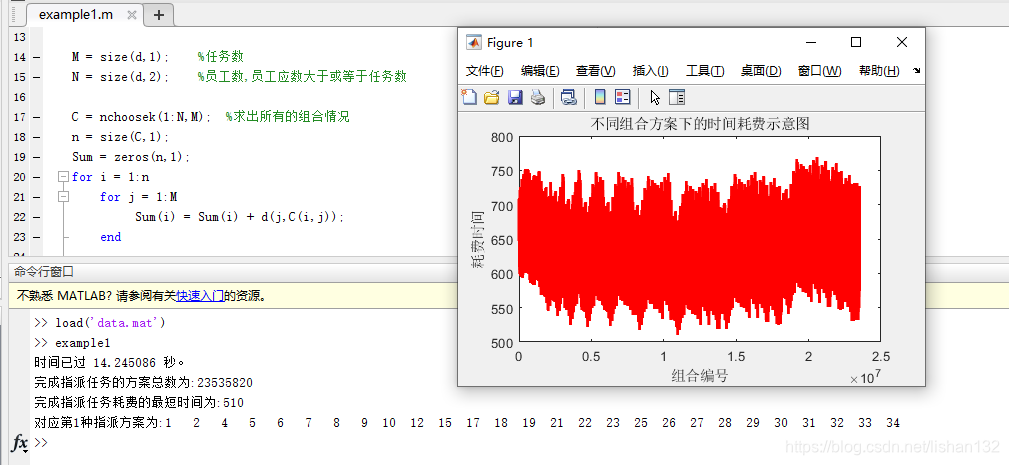The image size is (1009, 465).
Task: Open the 桌面(D) menu in Figure 1
Action: coord(761,71)
